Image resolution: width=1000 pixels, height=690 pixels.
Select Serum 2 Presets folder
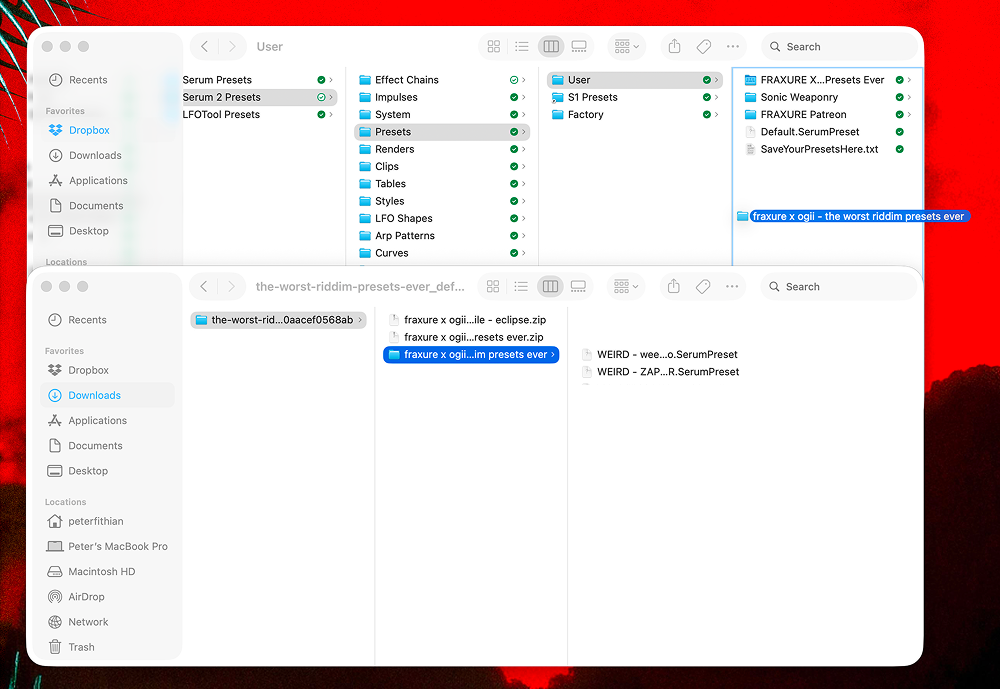[x=259, y=97]
